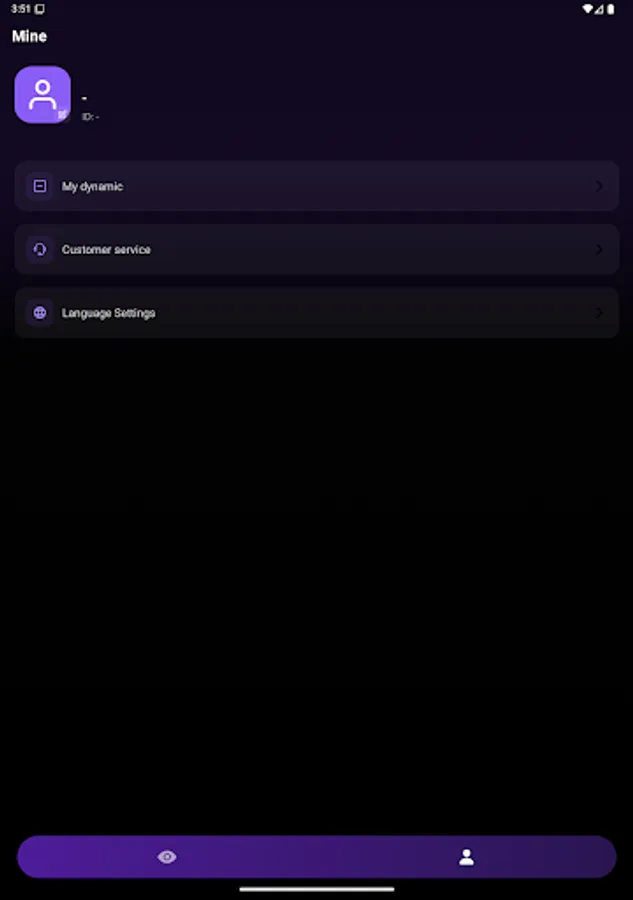Expand the Customer service row chevron
Image resolution: width=633 pixels, height=900 pixels.
[599, 249]
